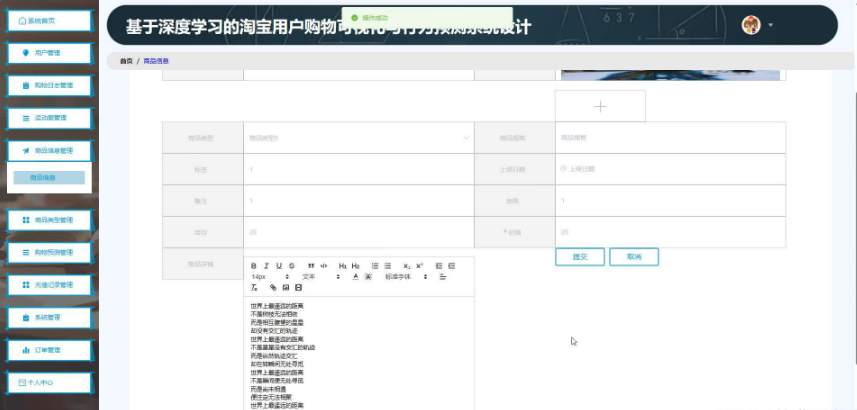Open 个人中心 in the sidebar

[x=49, y=383]
